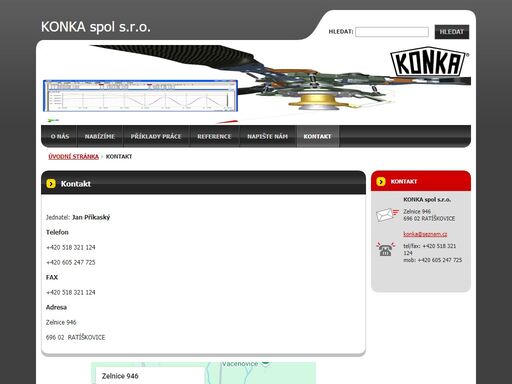Click the konka@seznam.cz email link

425,234
